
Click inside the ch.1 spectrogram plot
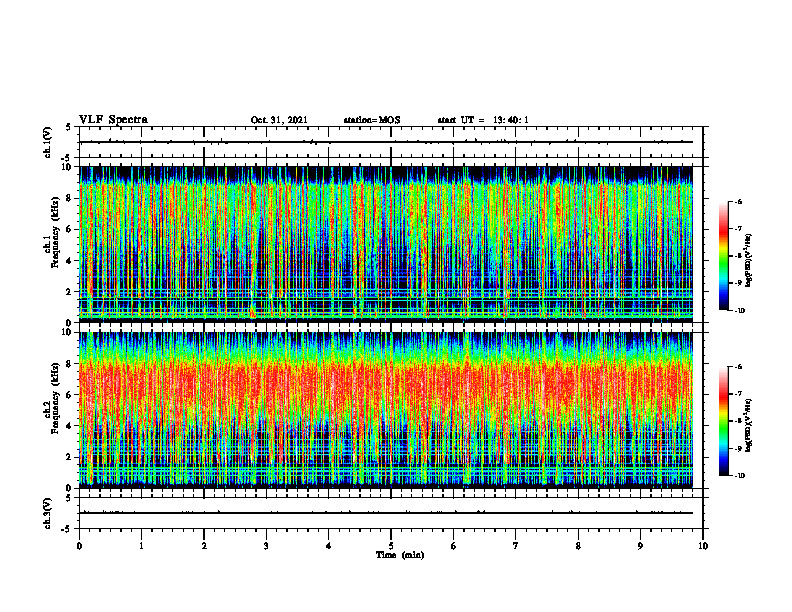pyautogui.click(x=386, y=244)
